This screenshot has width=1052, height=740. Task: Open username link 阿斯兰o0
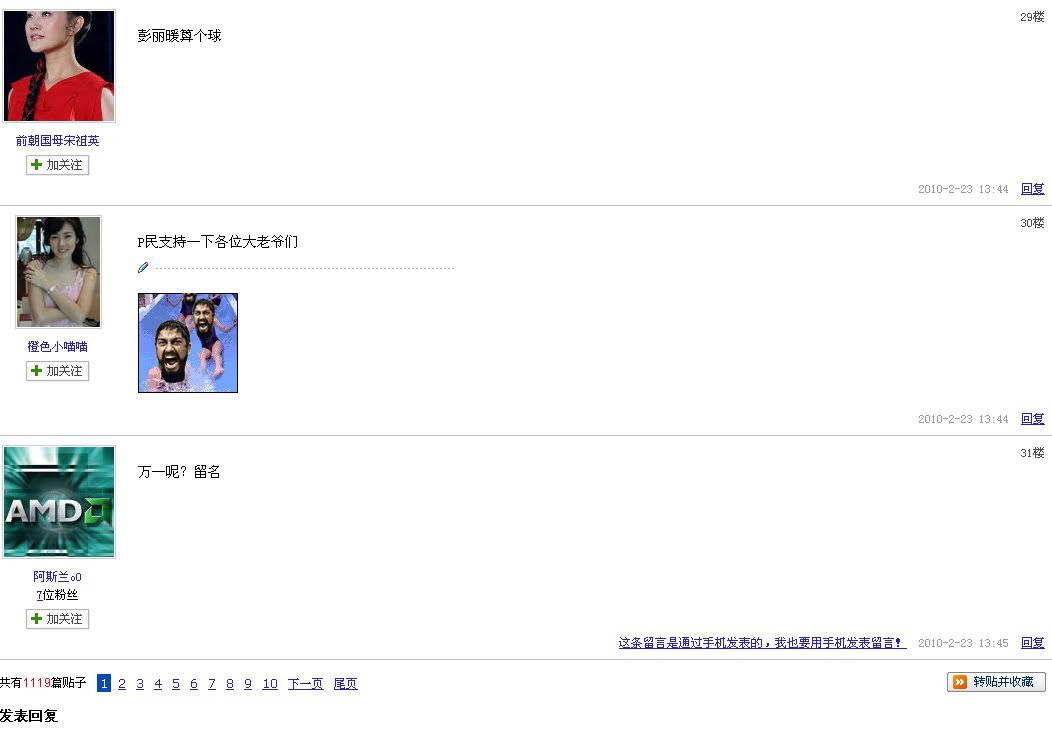[x=57, y=577]
